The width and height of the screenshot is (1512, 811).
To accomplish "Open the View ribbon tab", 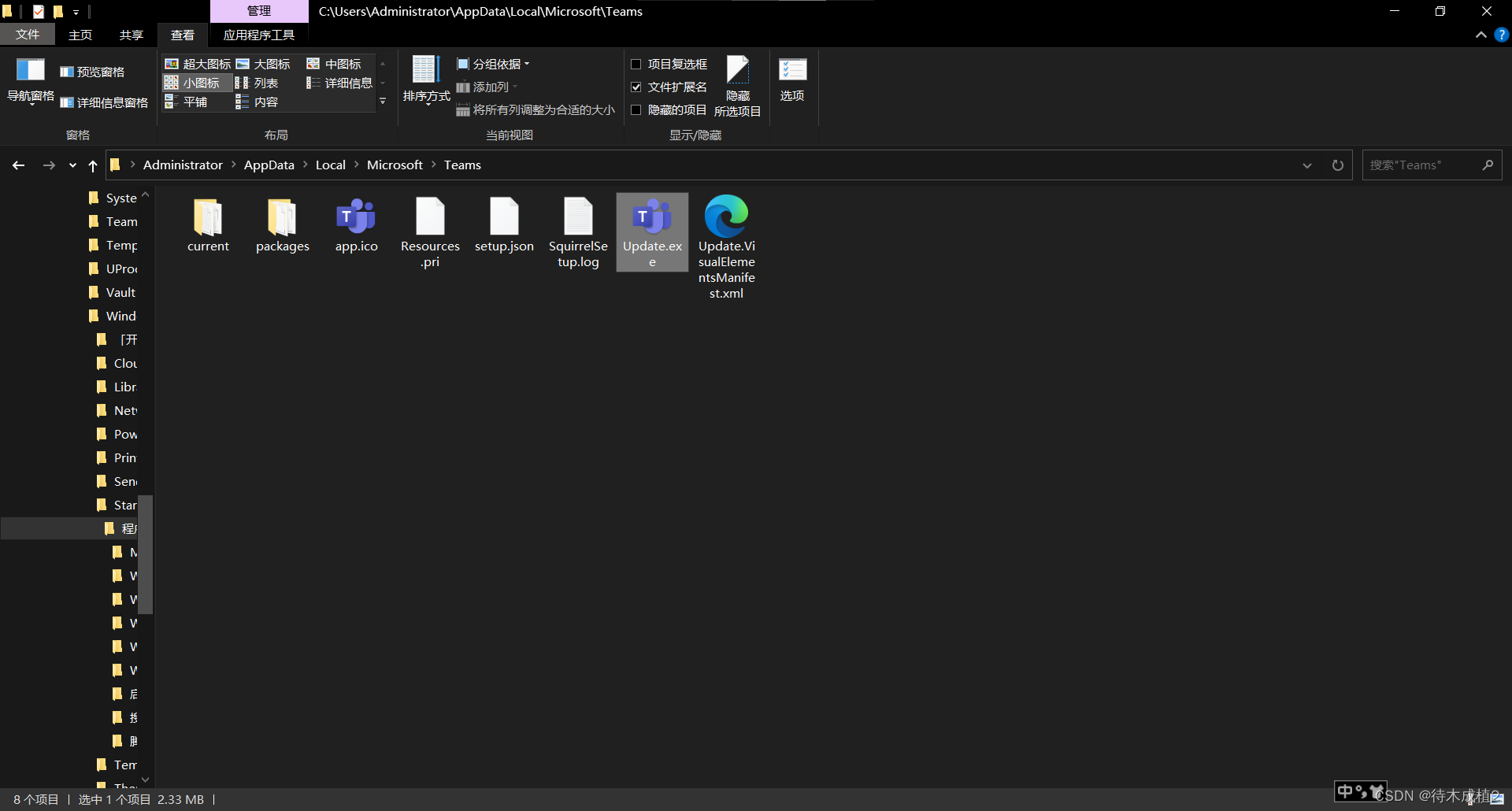I will coord(183,35).
